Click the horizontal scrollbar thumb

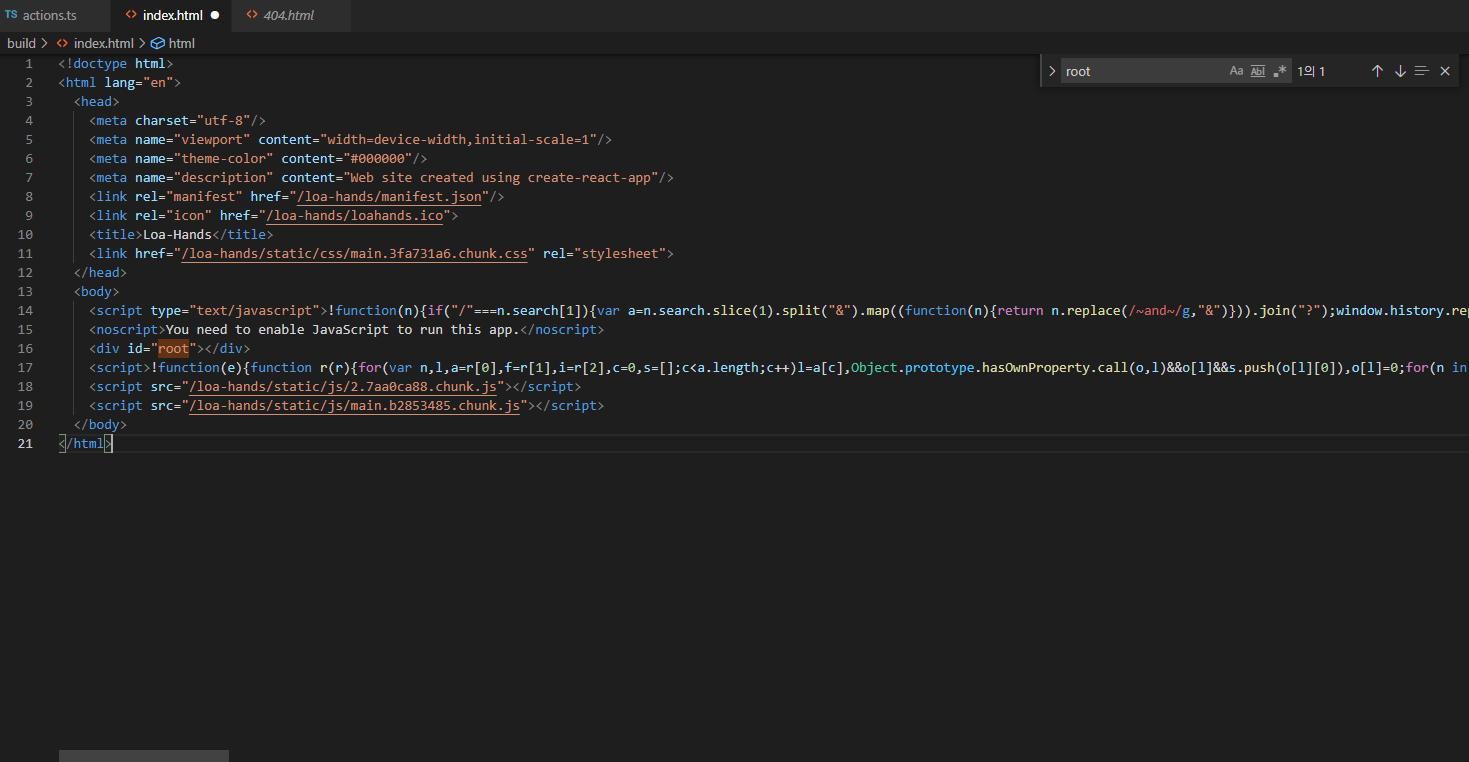[x=144, y=756]
